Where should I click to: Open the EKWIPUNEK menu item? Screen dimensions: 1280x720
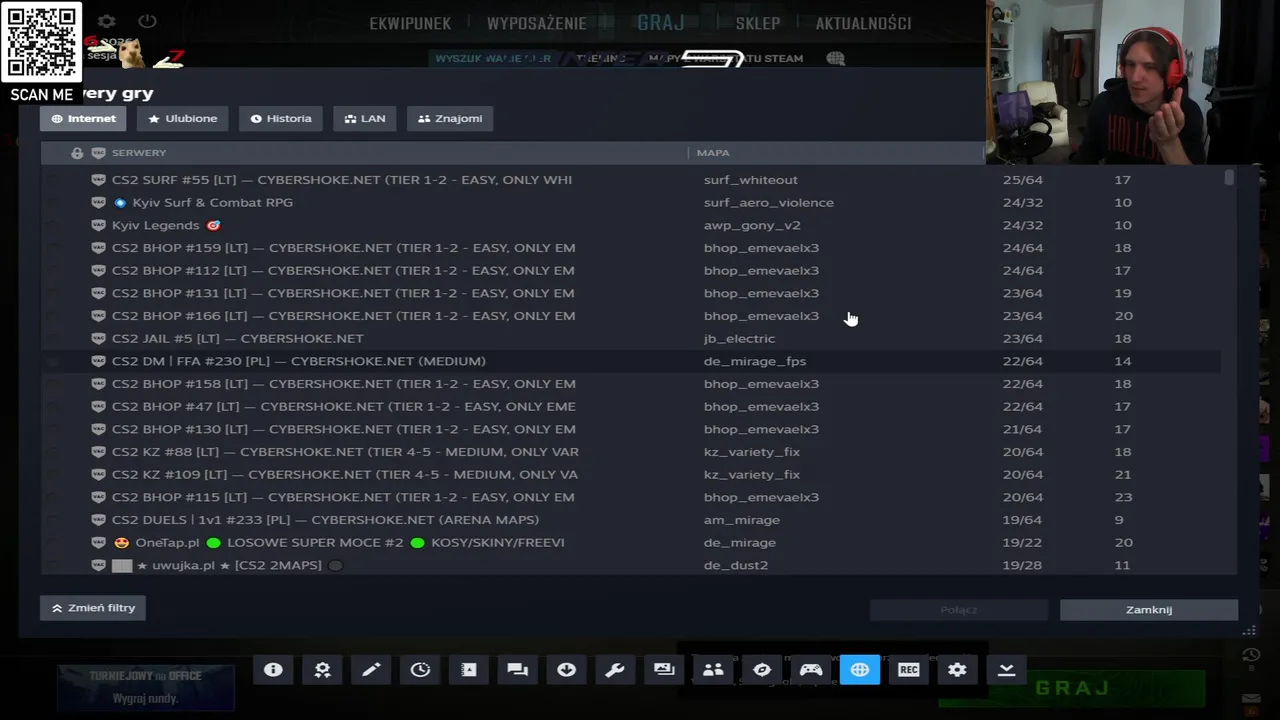pyautogui.click(x=410, y=23)
